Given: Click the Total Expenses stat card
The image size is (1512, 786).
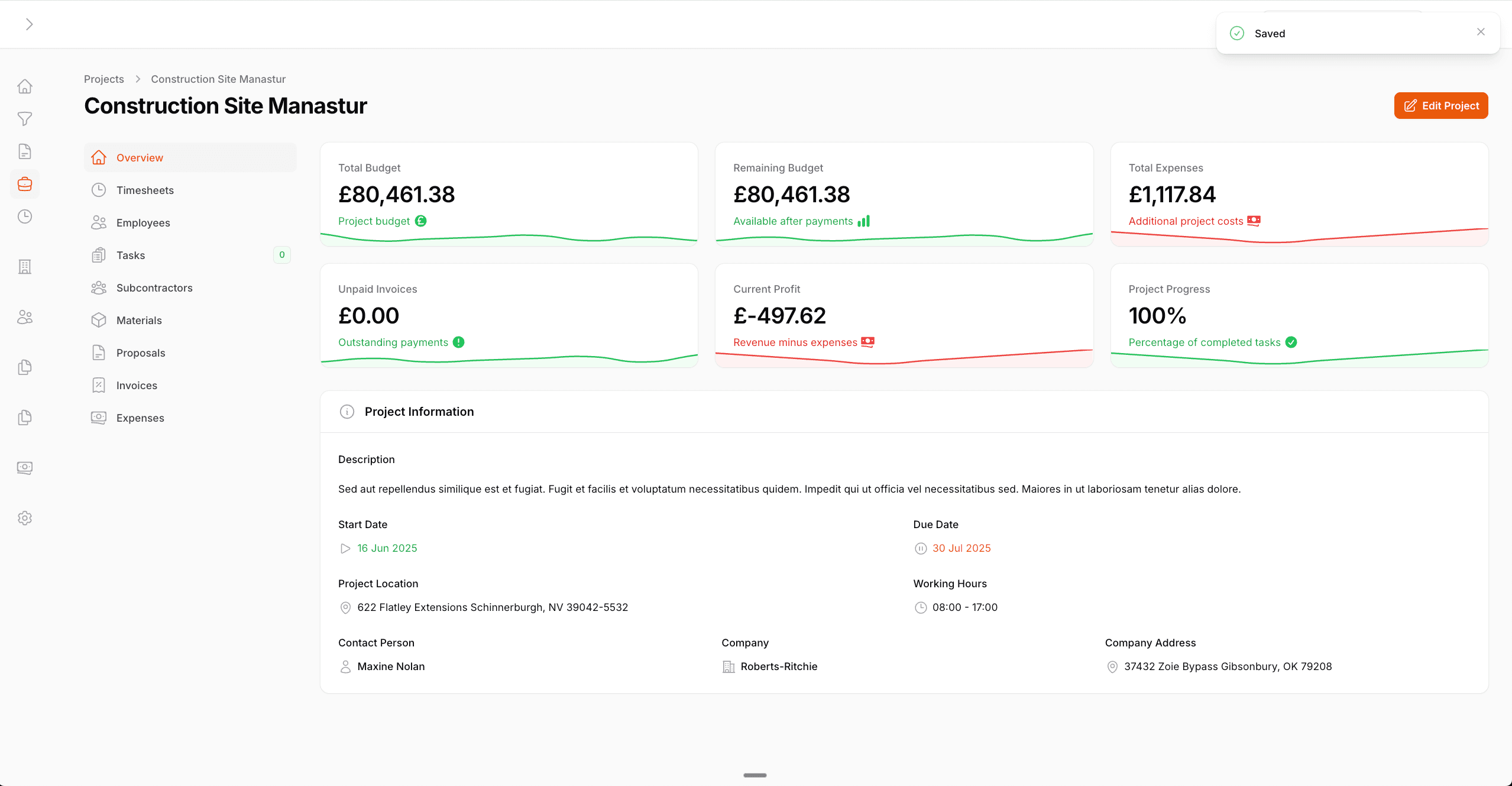Looking at the screenshot, I should tap(1299, 194).
